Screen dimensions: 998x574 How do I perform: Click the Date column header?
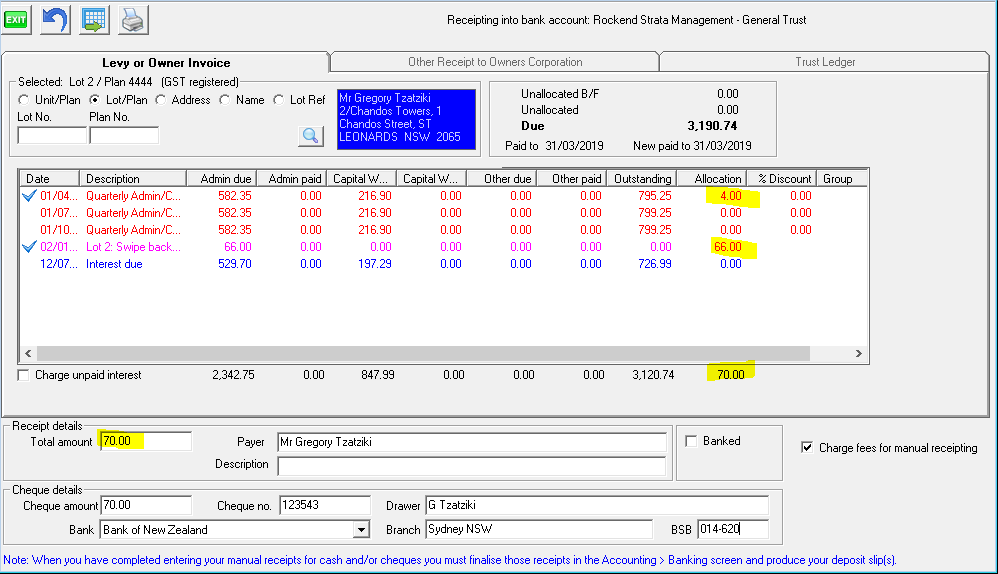(x=50, y=178)
